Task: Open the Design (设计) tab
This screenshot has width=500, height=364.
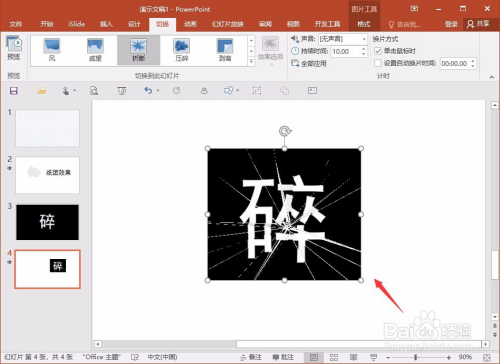Action: 134,24
